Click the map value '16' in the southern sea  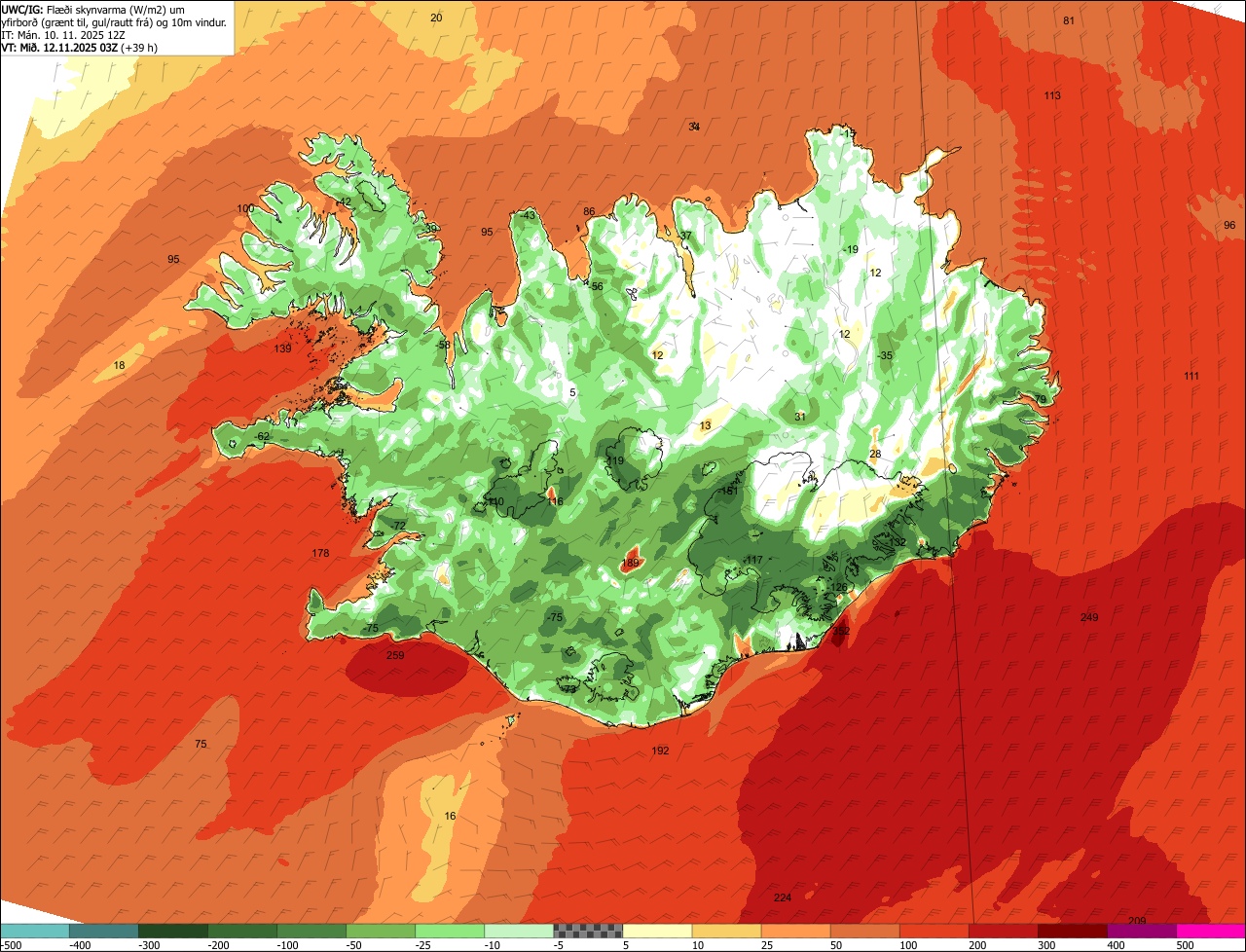(x=450, y=816)
